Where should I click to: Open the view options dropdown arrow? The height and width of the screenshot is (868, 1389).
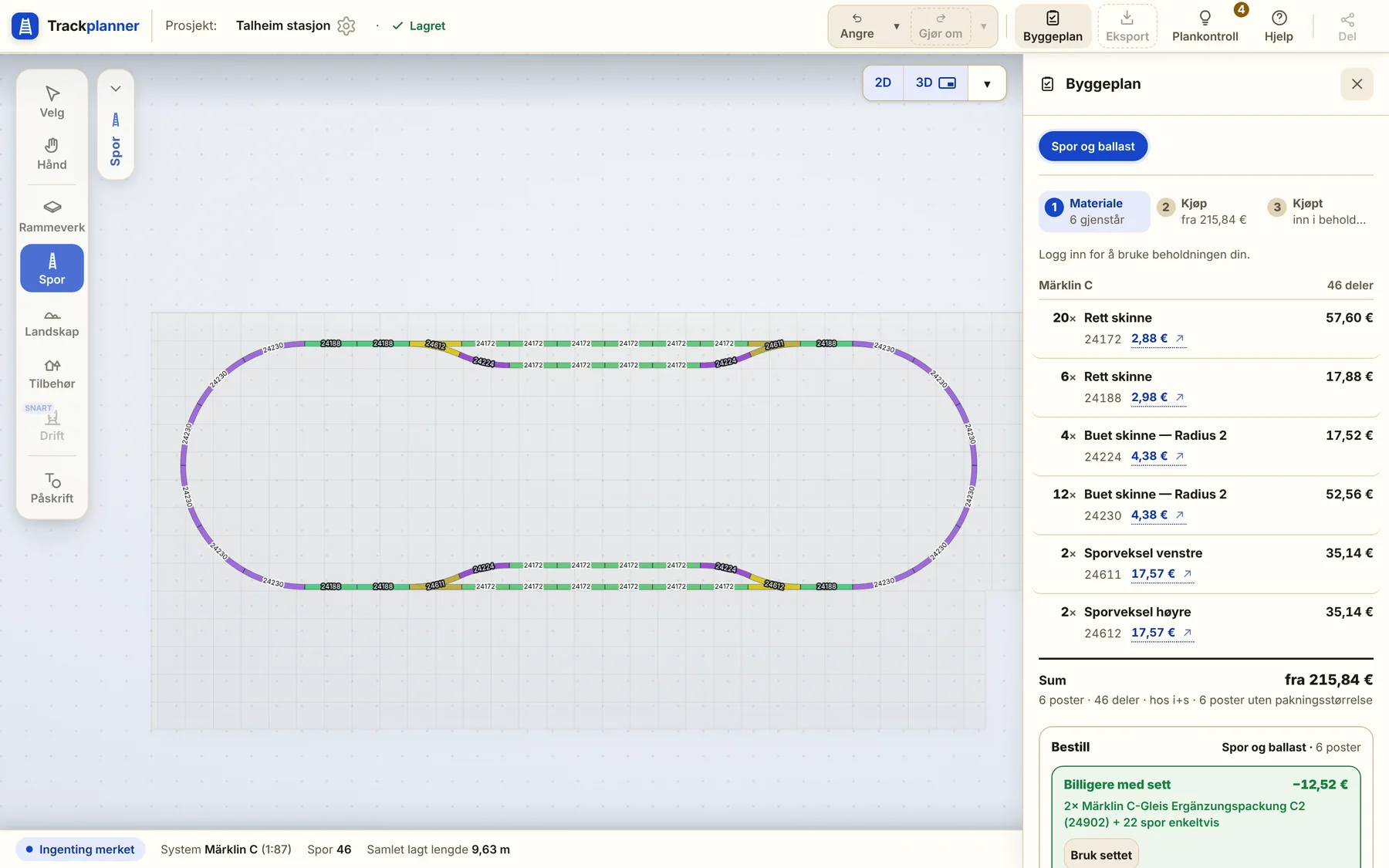click(987, 83)
